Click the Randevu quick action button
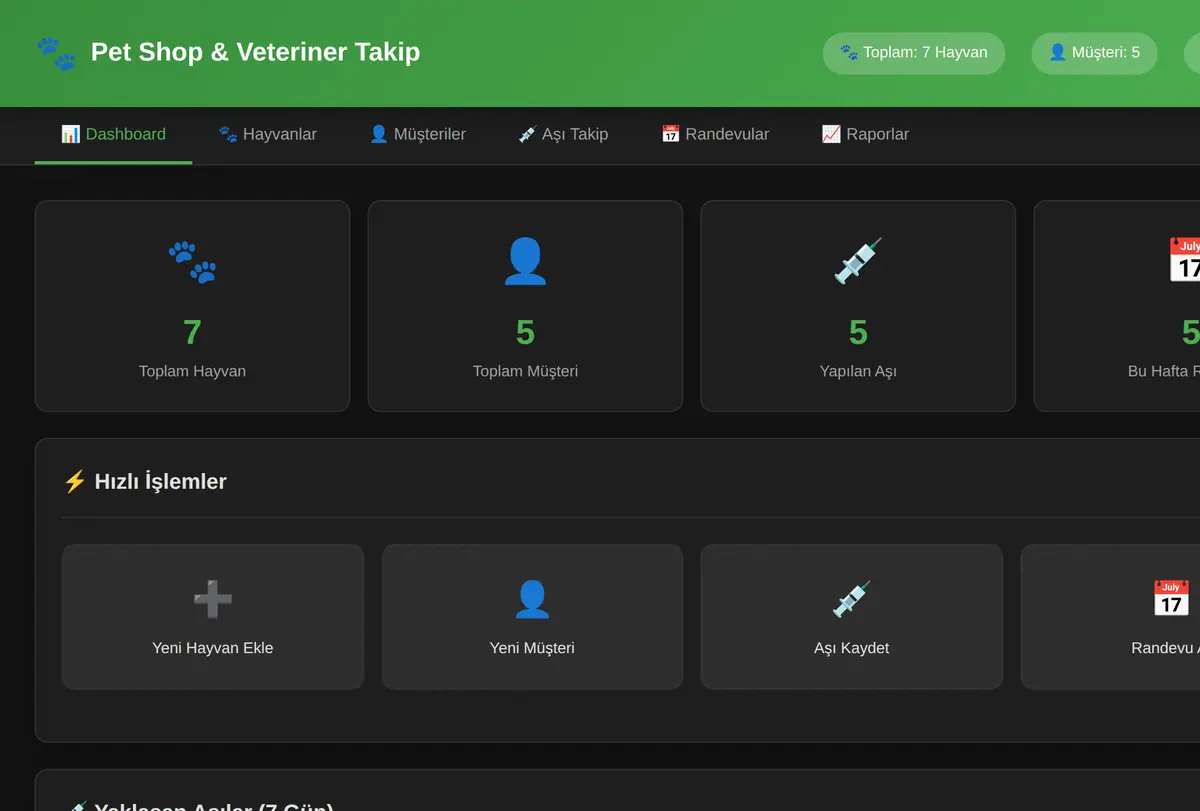1200x811 pixels. point(1110,617)
